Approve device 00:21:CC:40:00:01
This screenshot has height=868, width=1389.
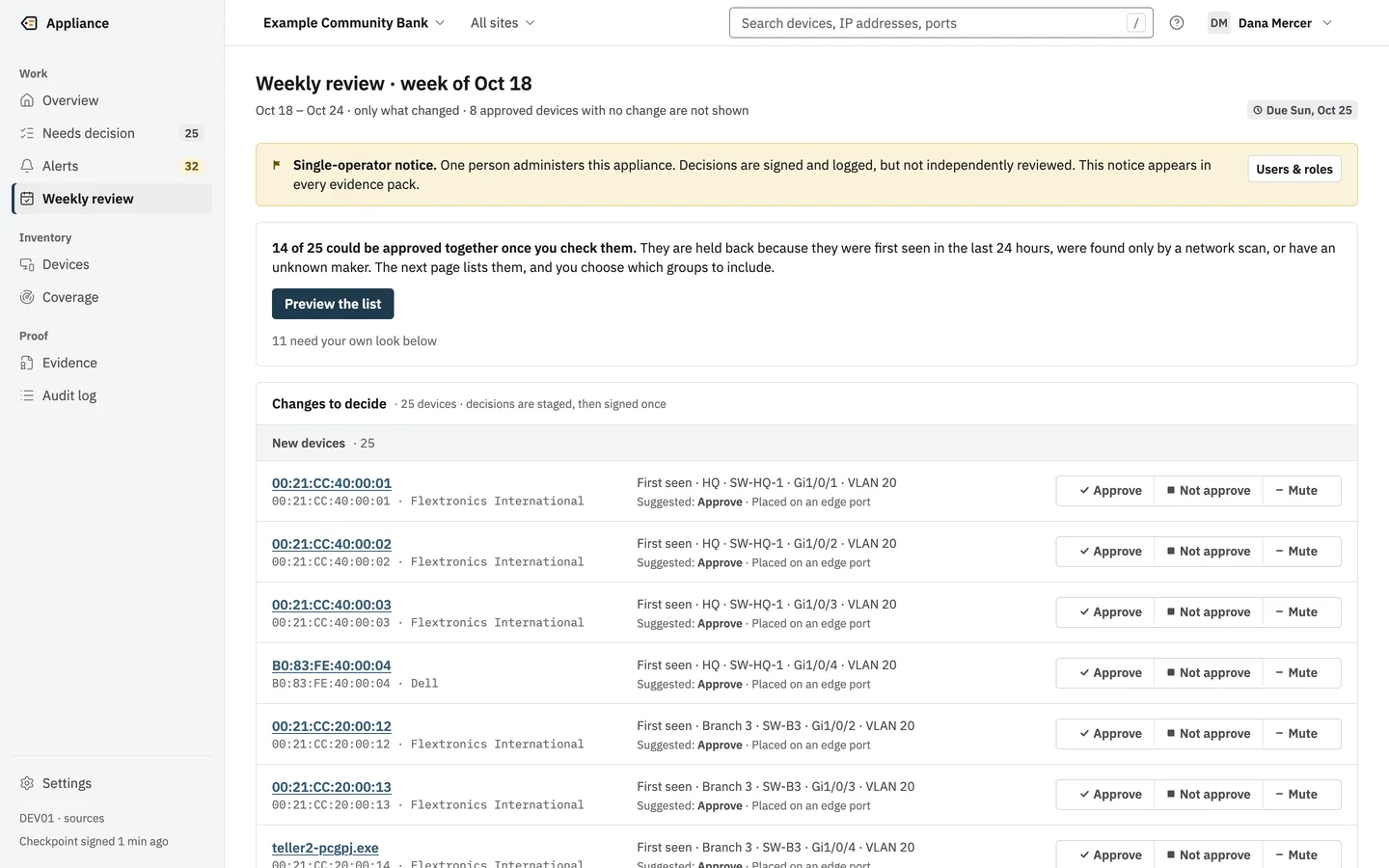point(1106,491)
